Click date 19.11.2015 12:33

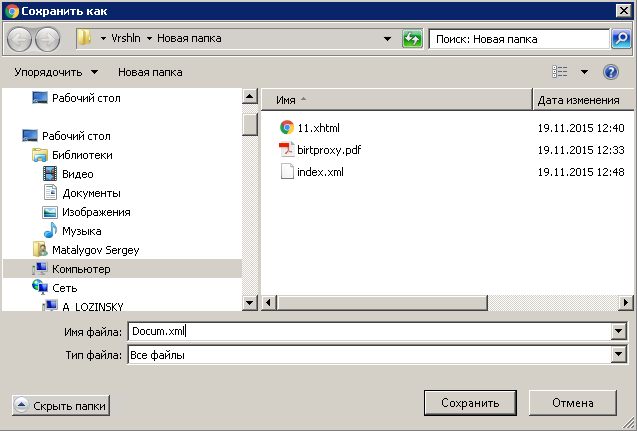point(581,150)
